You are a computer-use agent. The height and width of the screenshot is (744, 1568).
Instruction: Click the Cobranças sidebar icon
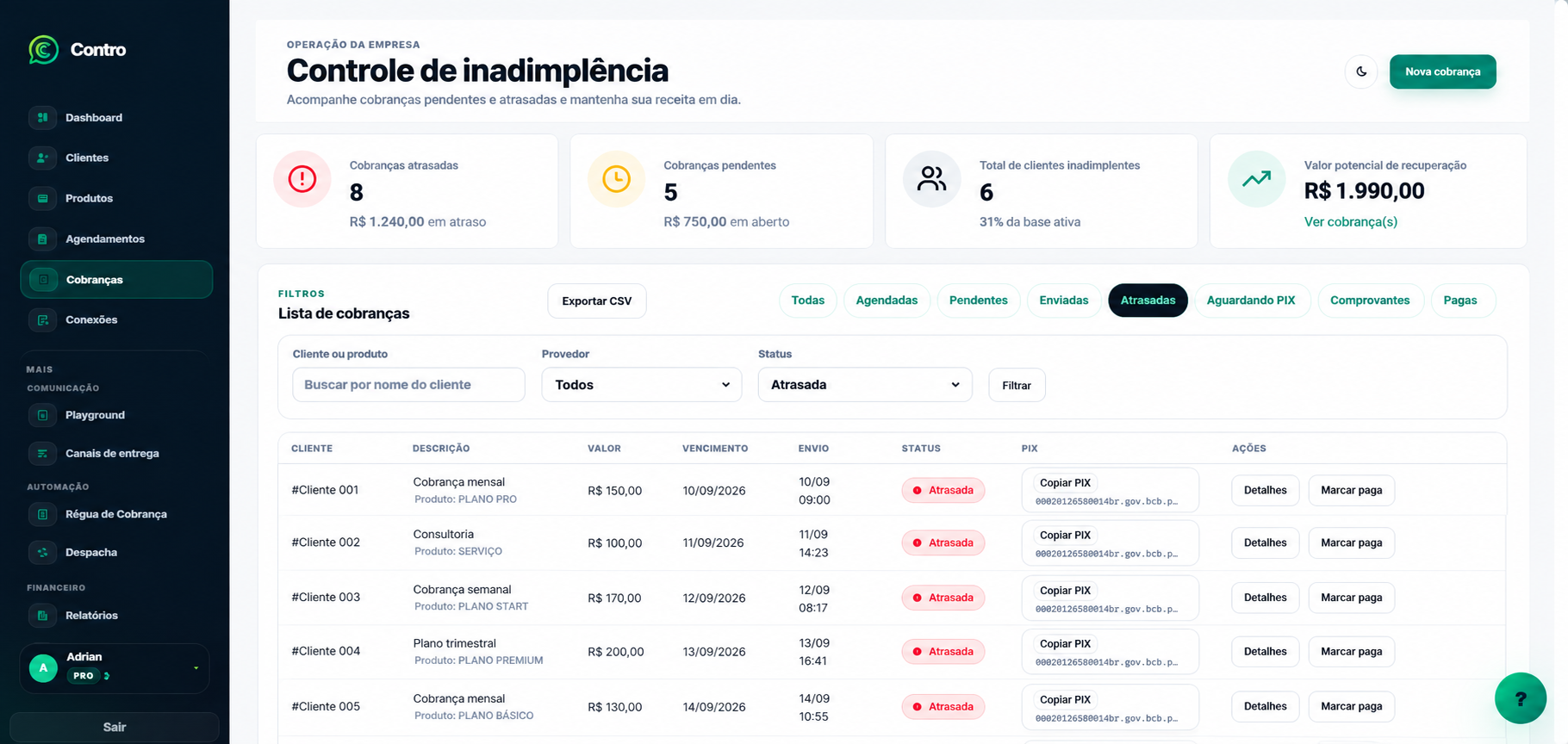pyautogui.click(x=43, y=280)
